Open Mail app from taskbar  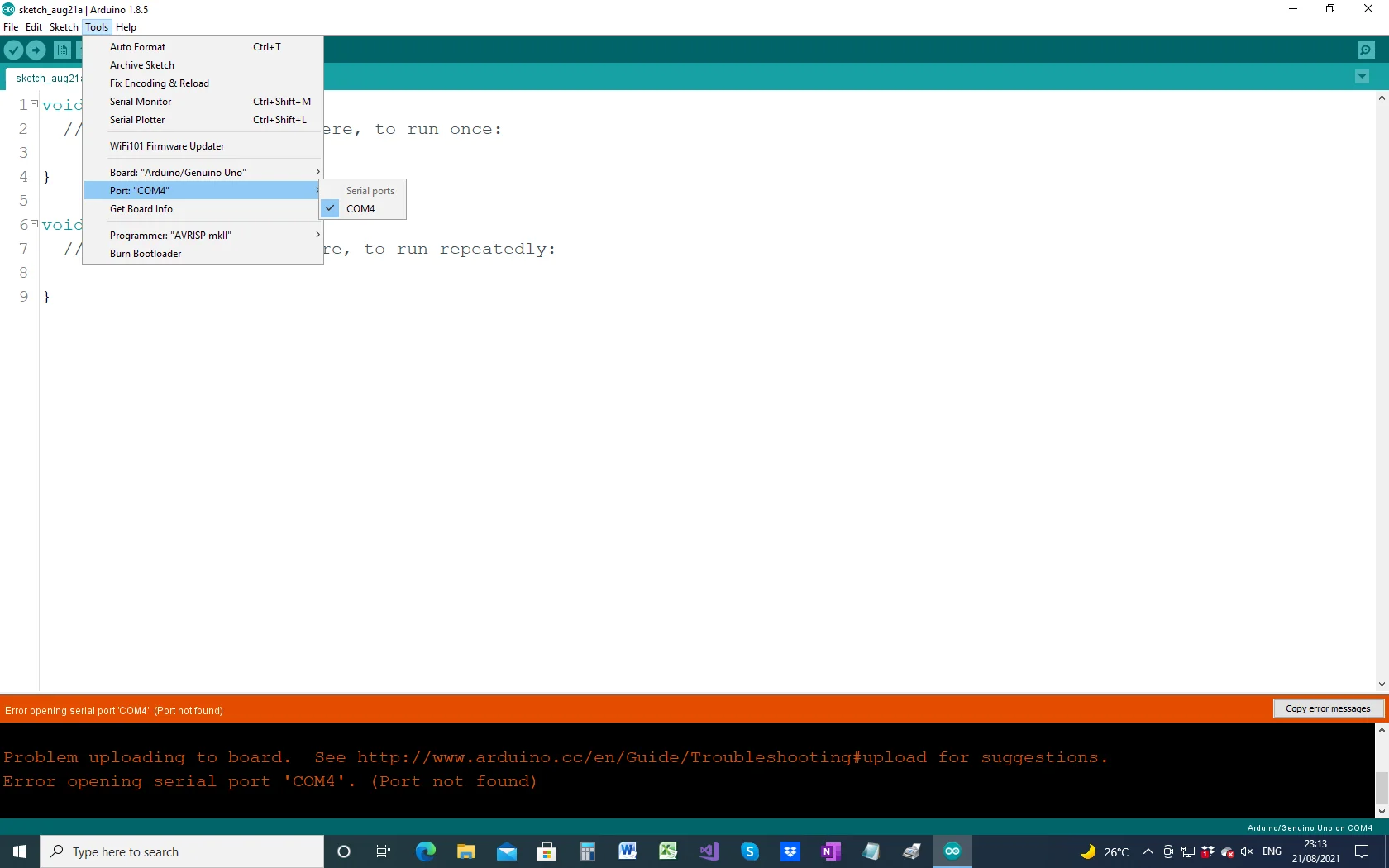point(506,851)
